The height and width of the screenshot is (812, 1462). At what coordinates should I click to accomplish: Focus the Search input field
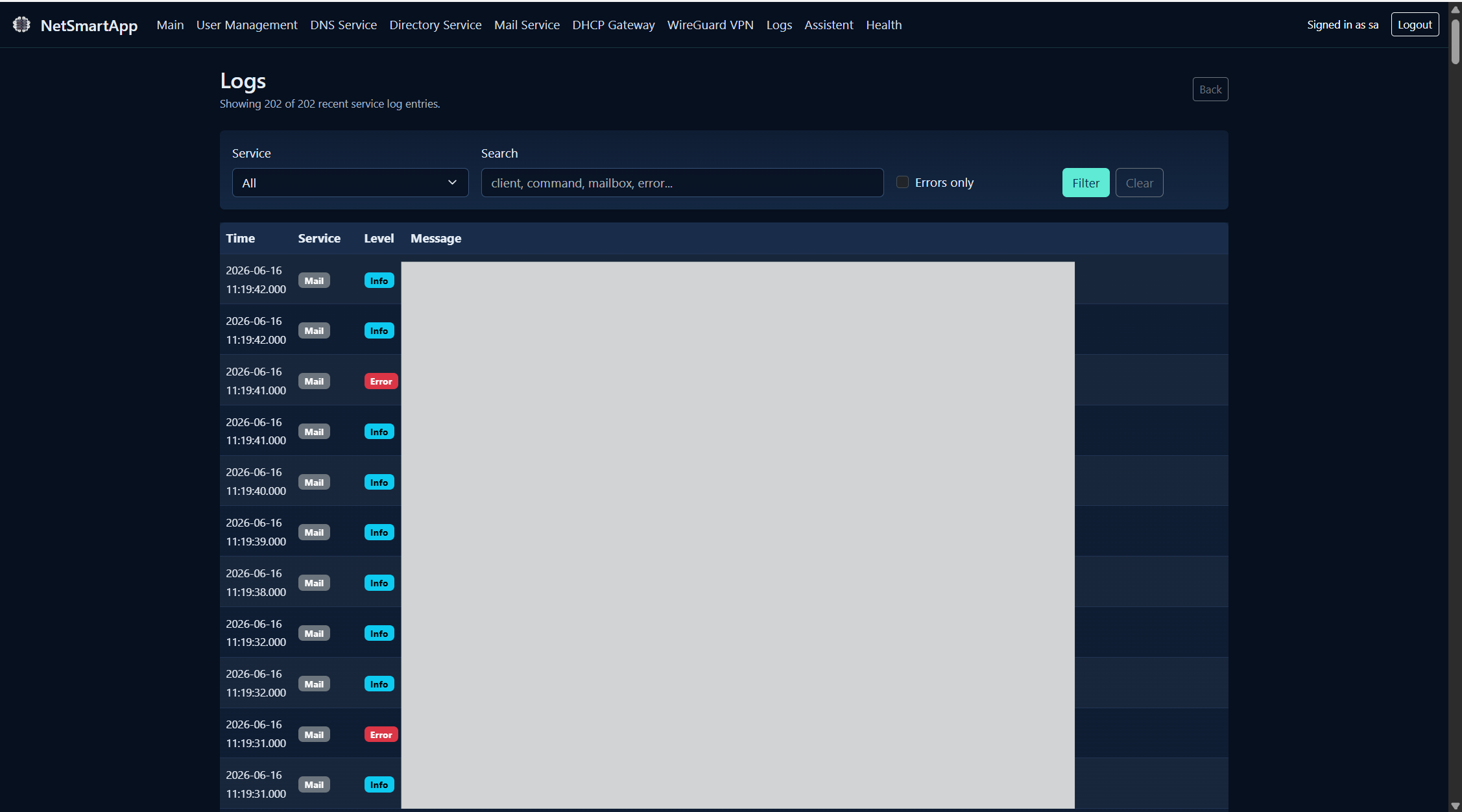click(x=682, y=183)
